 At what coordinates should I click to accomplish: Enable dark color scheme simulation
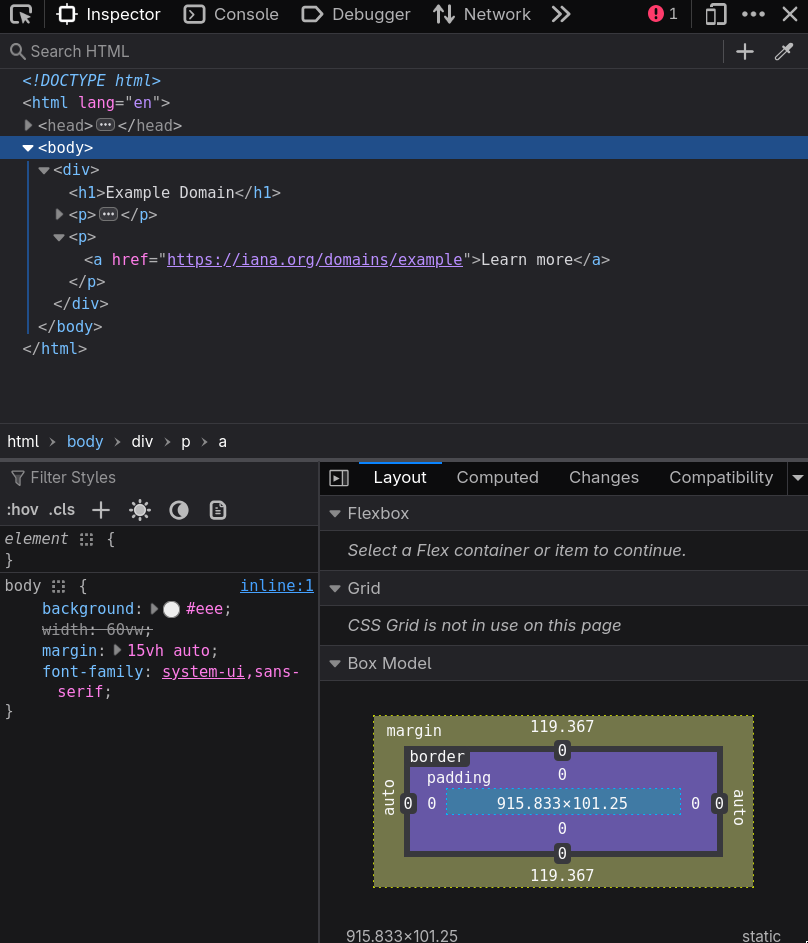tap(179, 510)
